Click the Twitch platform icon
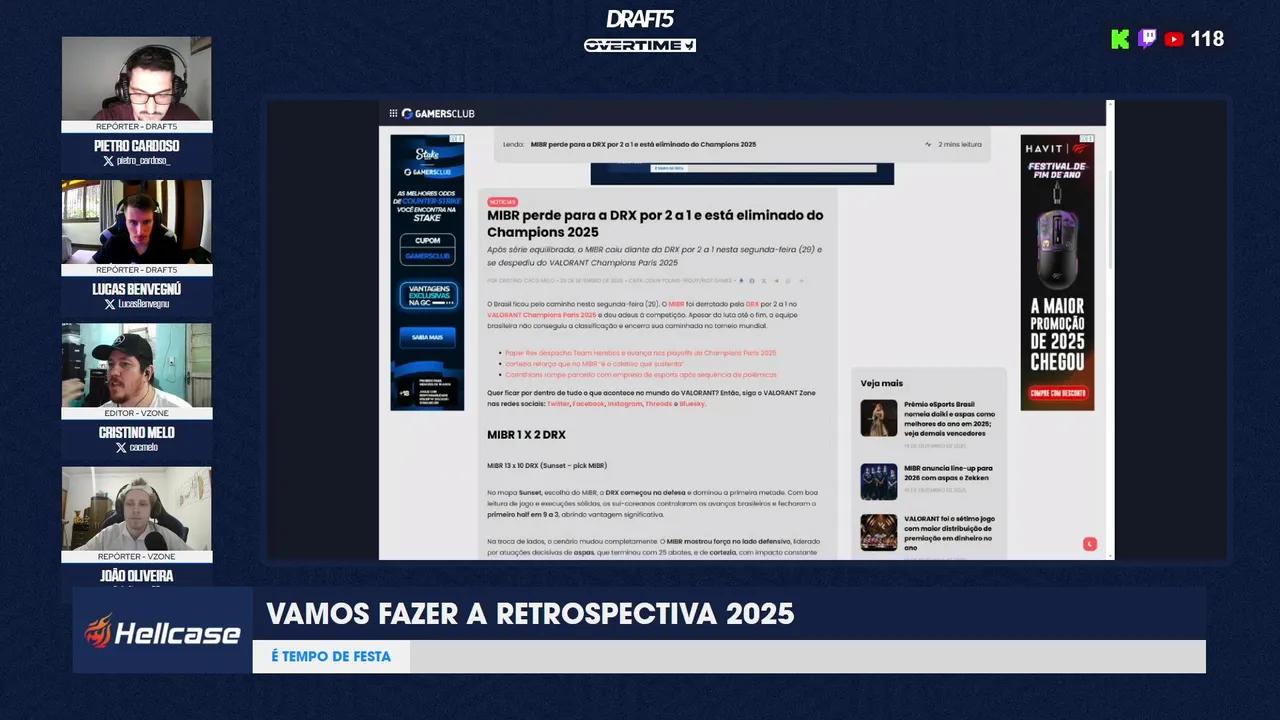The height and width of the screenshot is (720, 1280). pos(1147,39)
